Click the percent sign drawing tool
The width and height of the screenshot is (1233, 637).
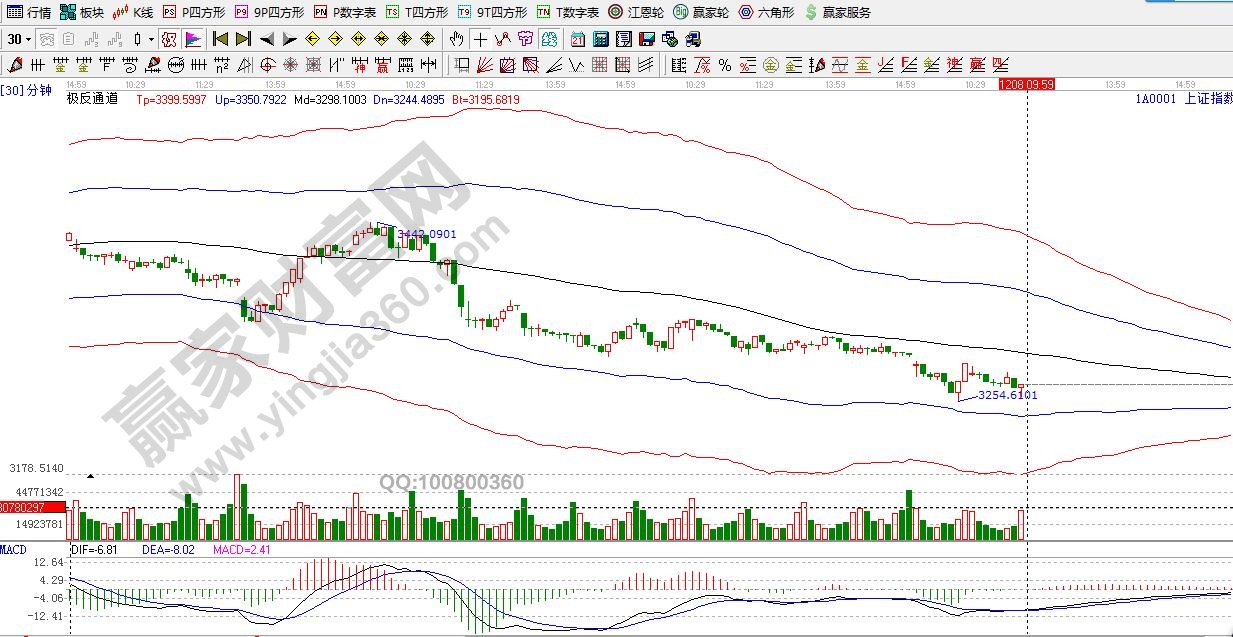point(724,65)
